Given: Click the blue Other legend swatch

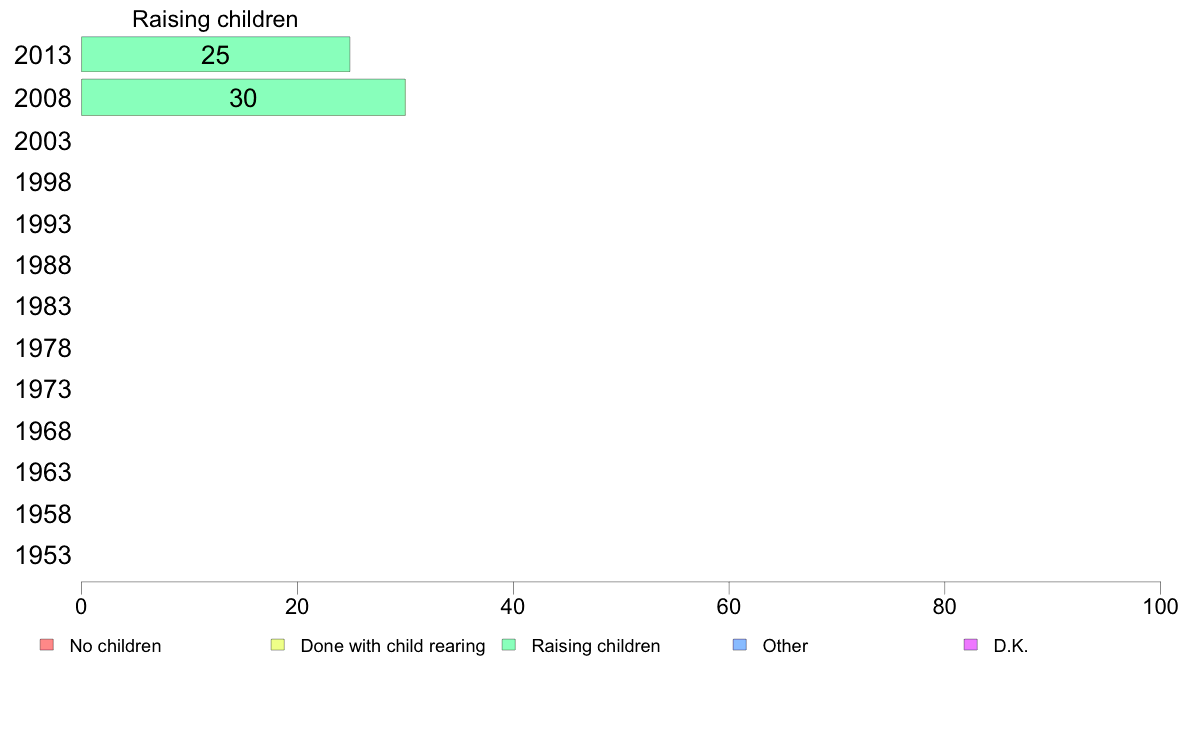Looking at the screenshot, I should [x=740, y=645].
